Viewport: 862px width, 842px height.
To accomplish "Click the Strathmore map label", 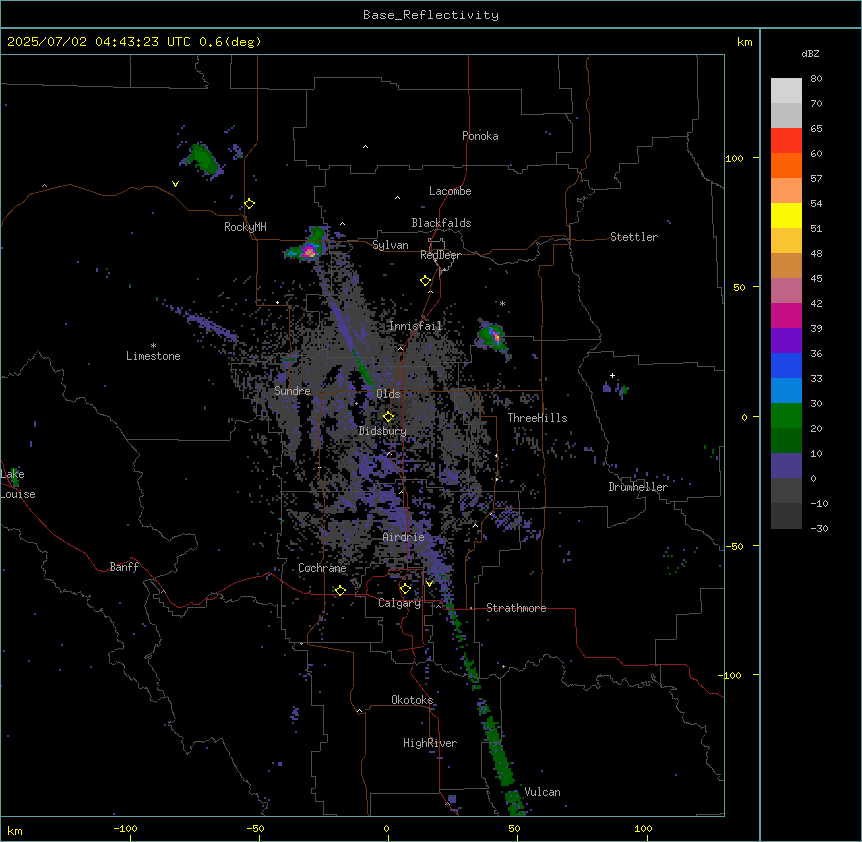I will (x=516, y=608).
